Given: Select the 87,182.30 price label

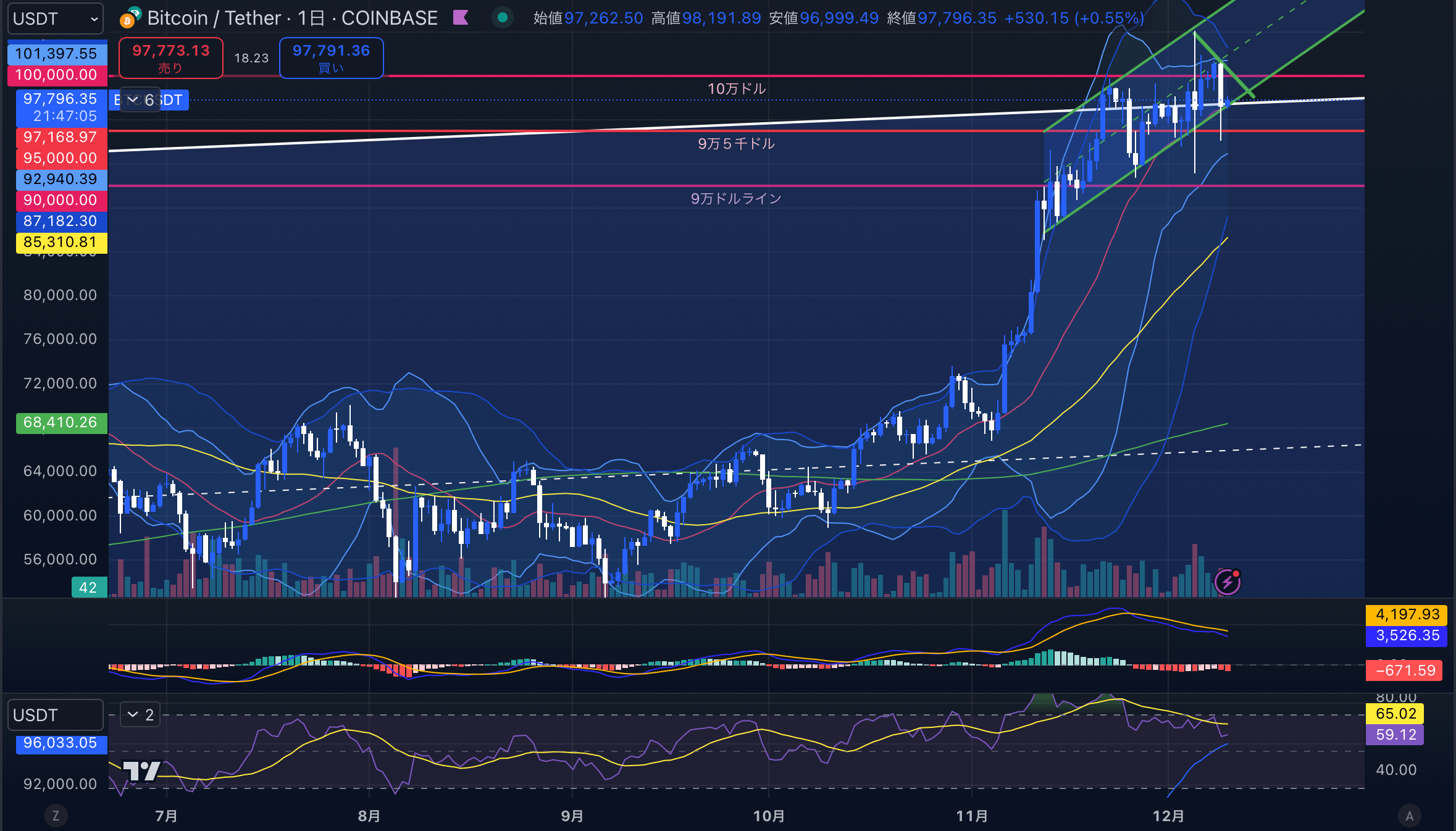Looking at the screenshot, I should (x=61, y=221).
